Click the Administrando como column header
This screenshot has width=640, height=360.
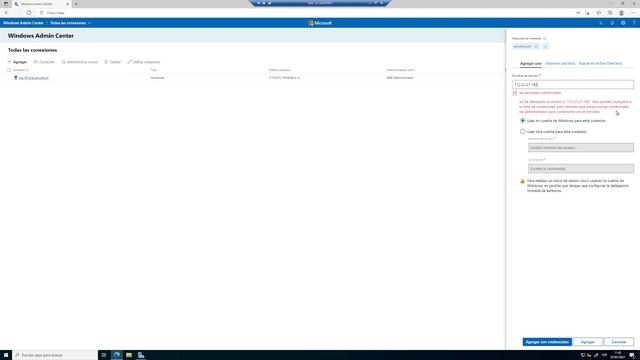(x=400, y=70)
